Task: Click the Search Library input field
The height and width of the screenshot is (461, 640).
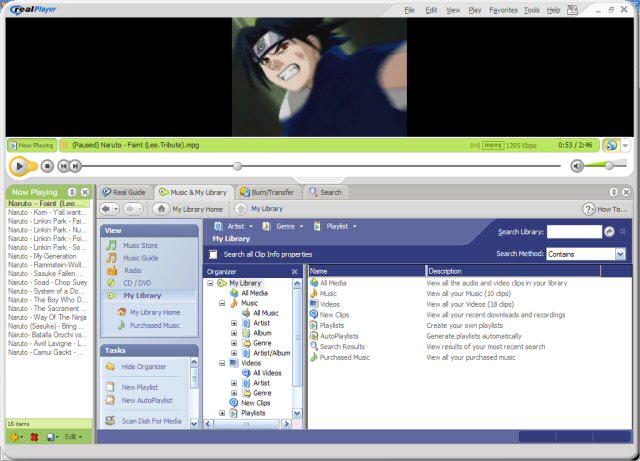Action: [x=574, y=232]
